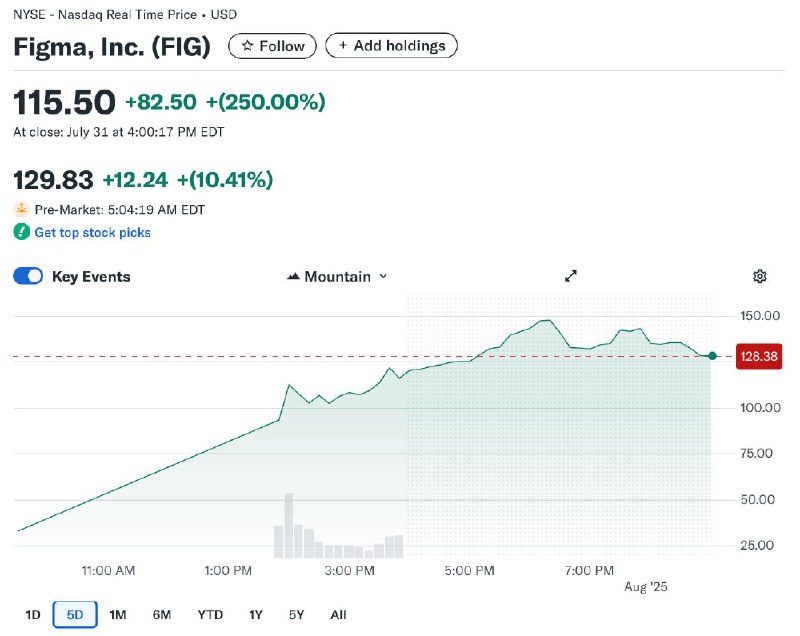Image resolution: width=800 pixels, height=636 pixels.
Task: Click the 100.00 axis label
Action: point(760,408)
